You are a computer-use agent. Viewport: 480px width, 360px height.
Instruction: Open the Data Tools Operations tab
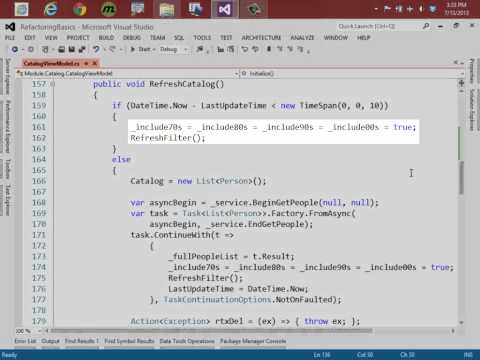187,341
